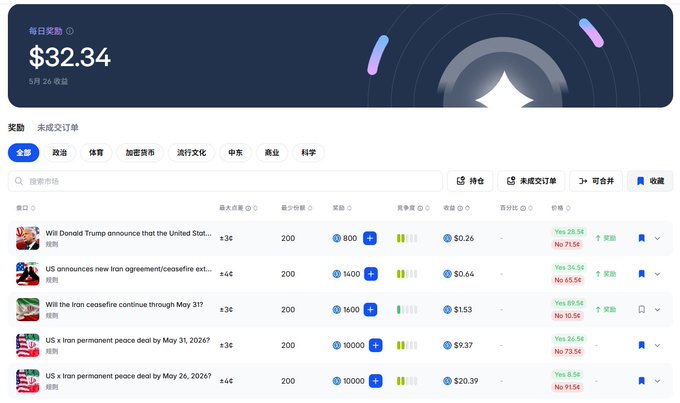The image size is (680, 403).
Task: Click the 可合并 button
Action: pos(596,181)
